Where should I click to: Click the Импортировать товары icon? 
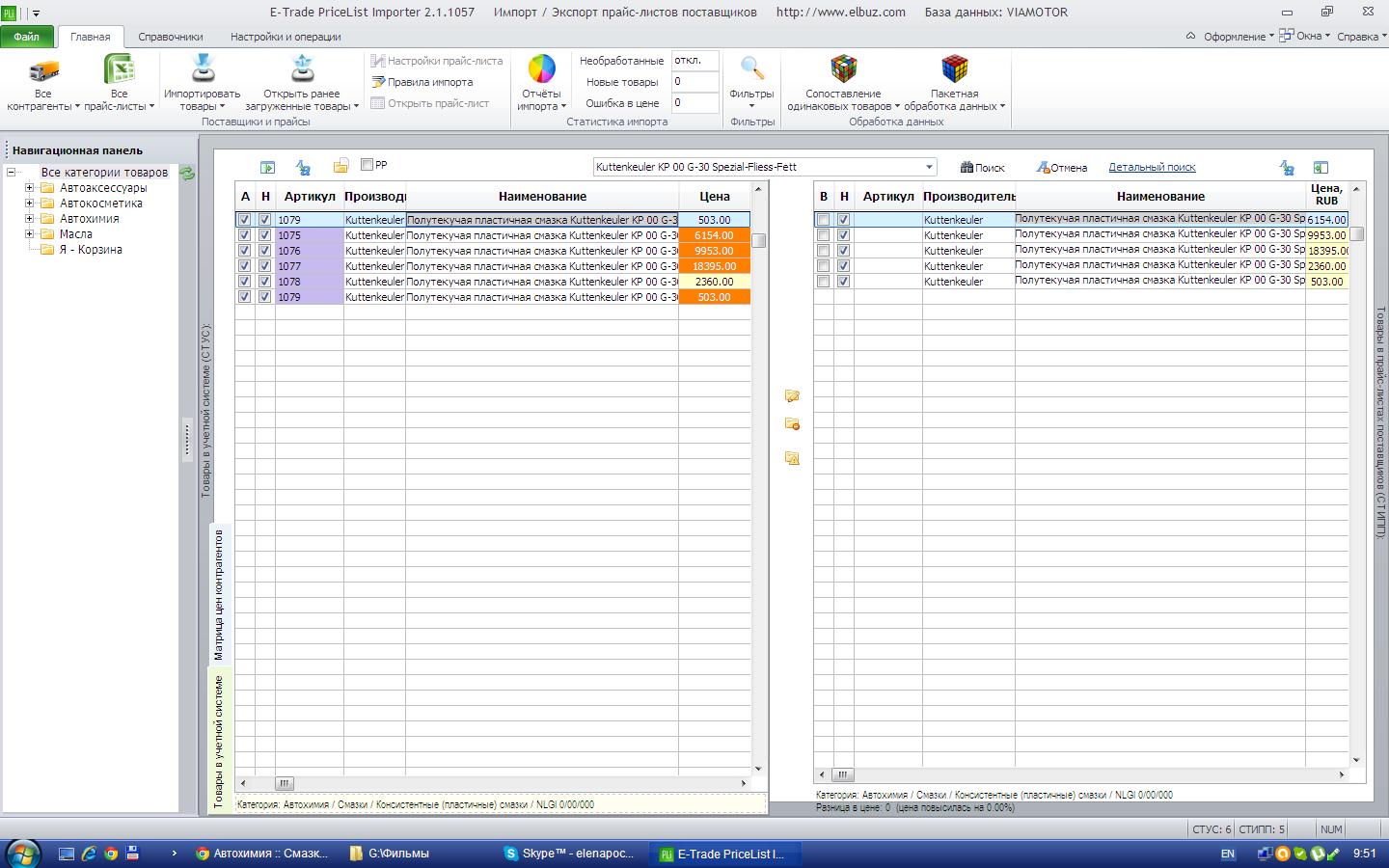click(x=203, y=70)
